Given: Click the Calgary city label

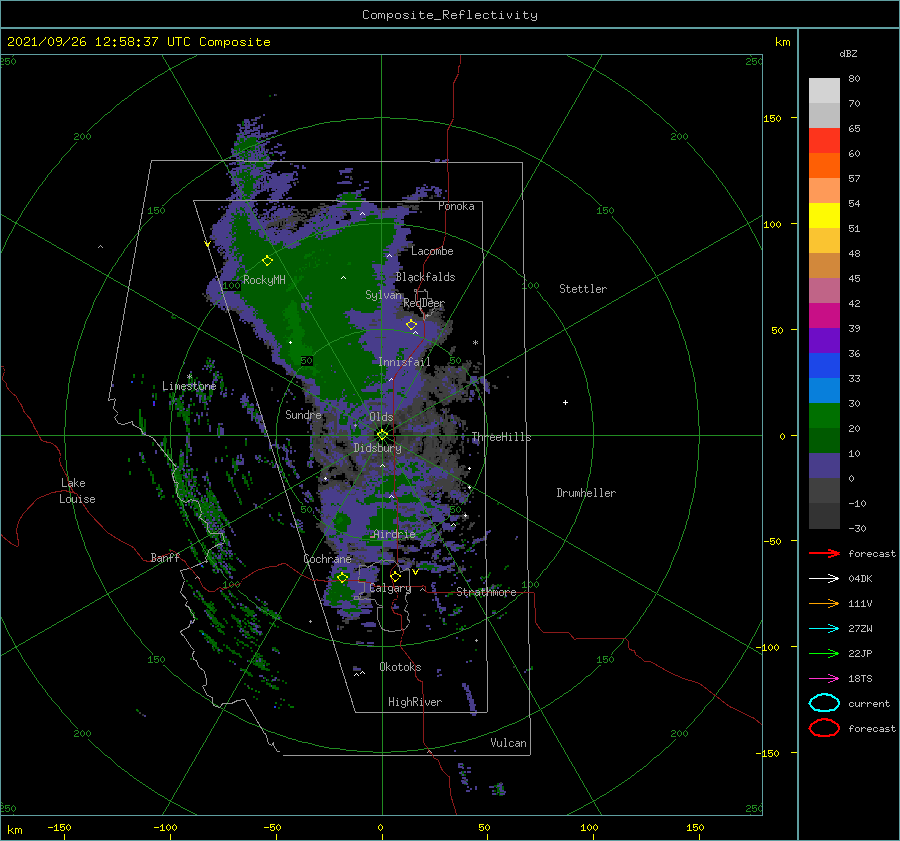Looking at the screenshot, I should (x=390, y=588).
